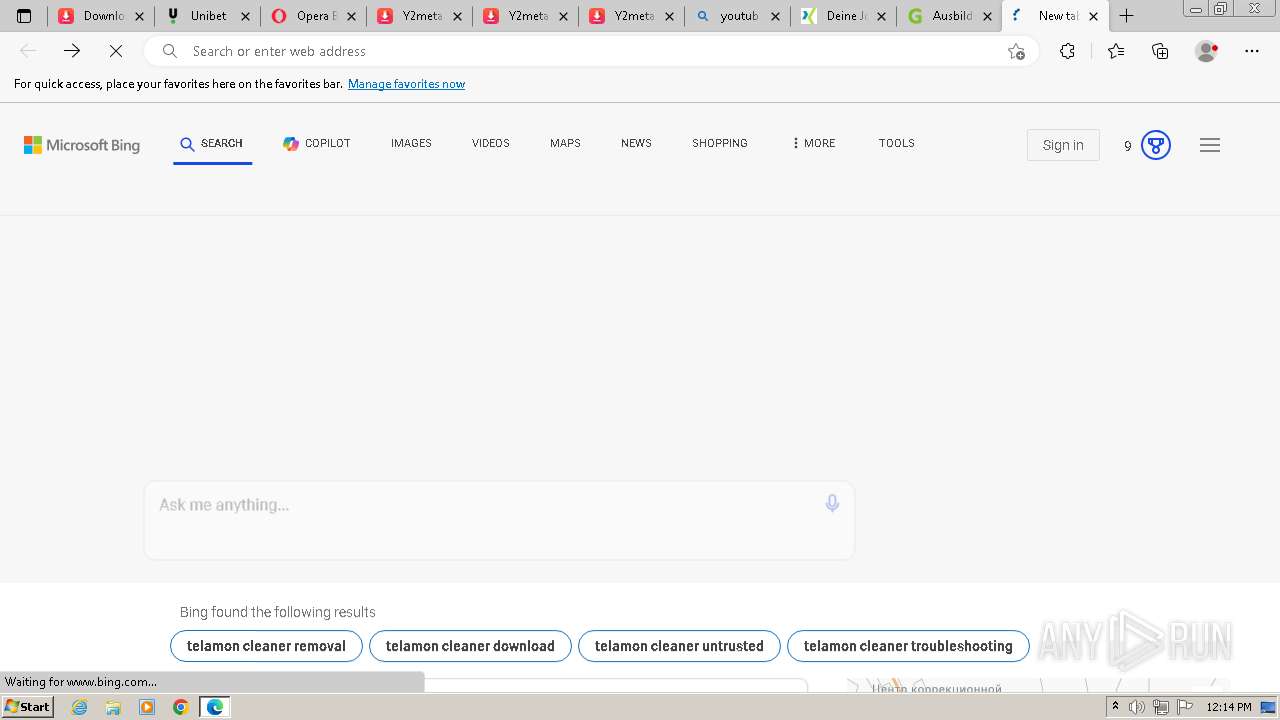1280x720 pixels.
Task: Click the forward navigation arrow
Action: click(x=72, y=51)
